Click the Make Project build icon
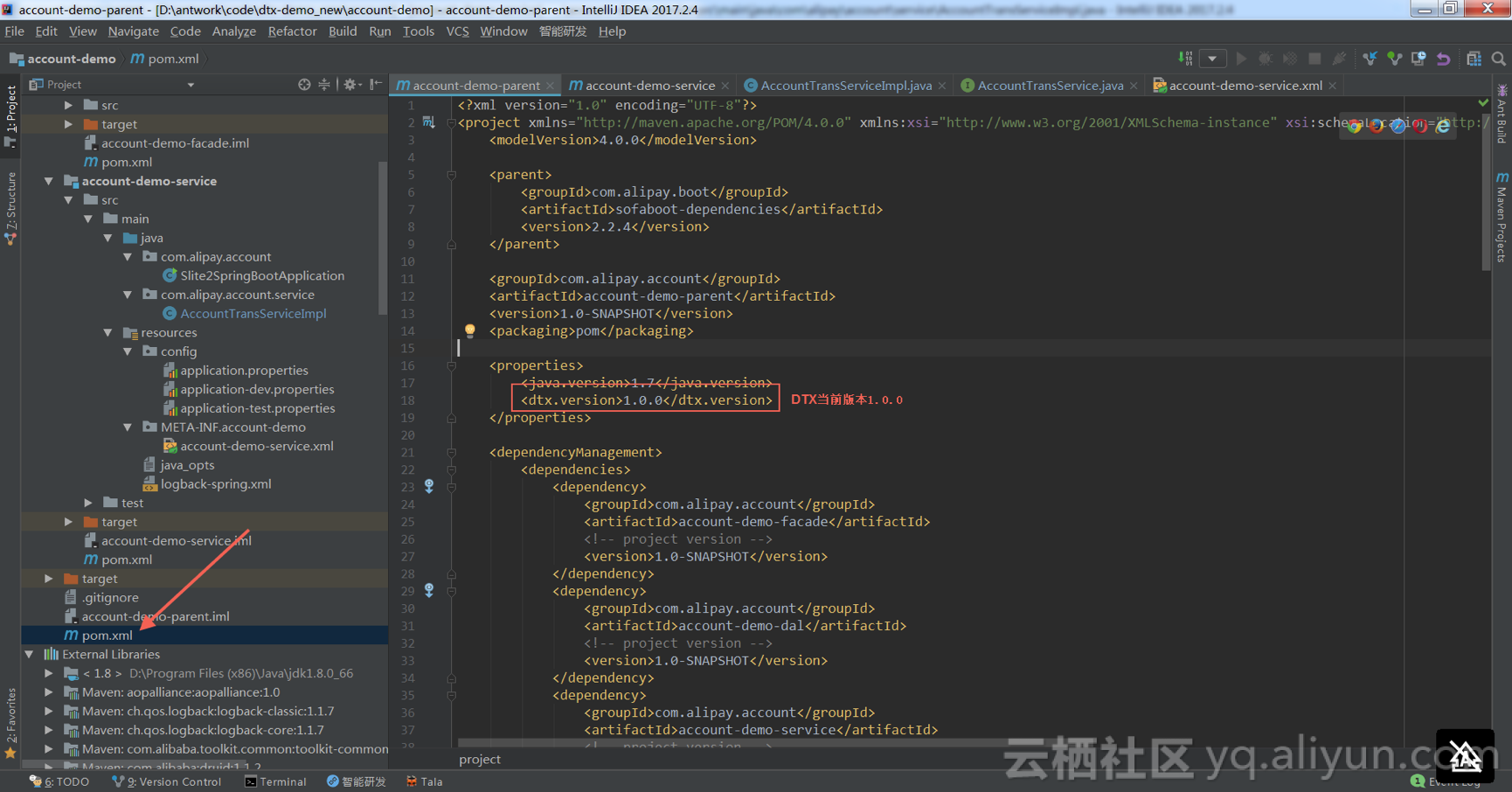 pyautogui.click(x=1185, y=59)
